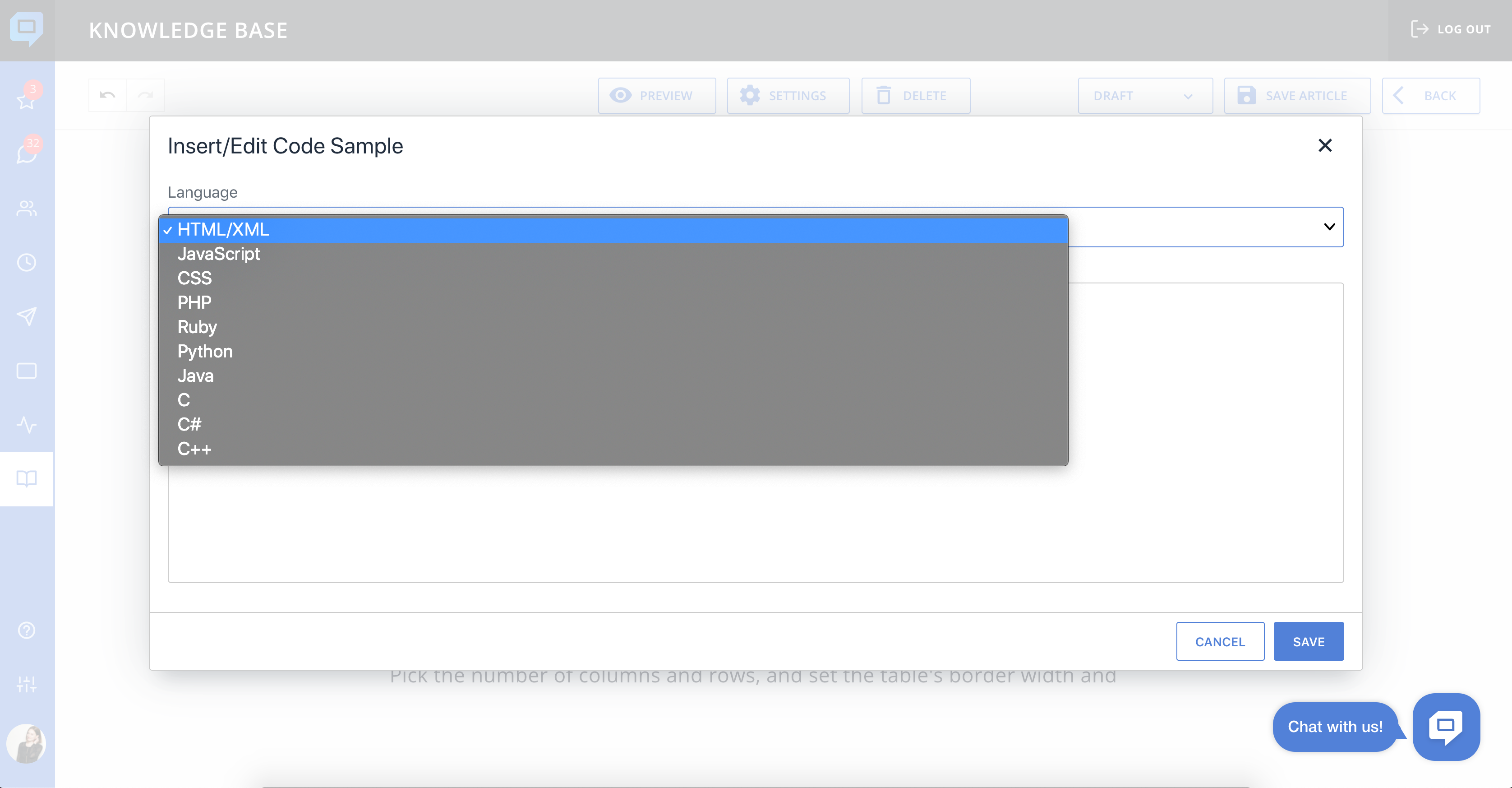
Task: Select CSS language option
Action: [613, 278]
